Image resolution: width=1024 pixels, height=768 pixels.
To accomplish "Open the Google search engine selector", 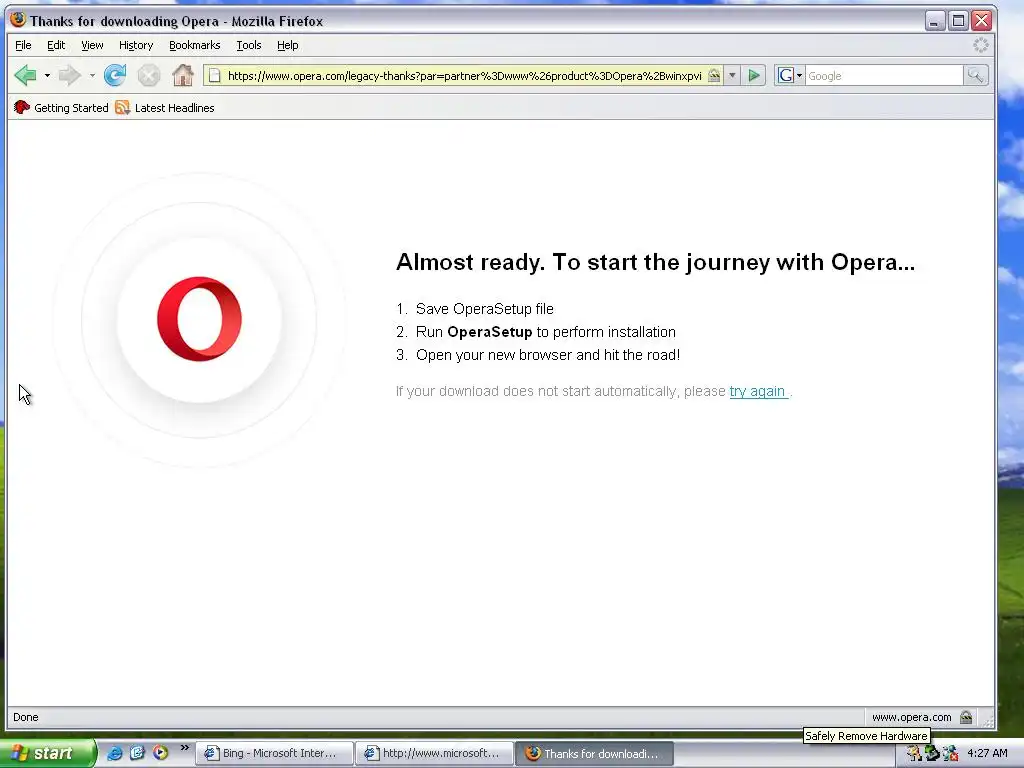I will (790, 76).
